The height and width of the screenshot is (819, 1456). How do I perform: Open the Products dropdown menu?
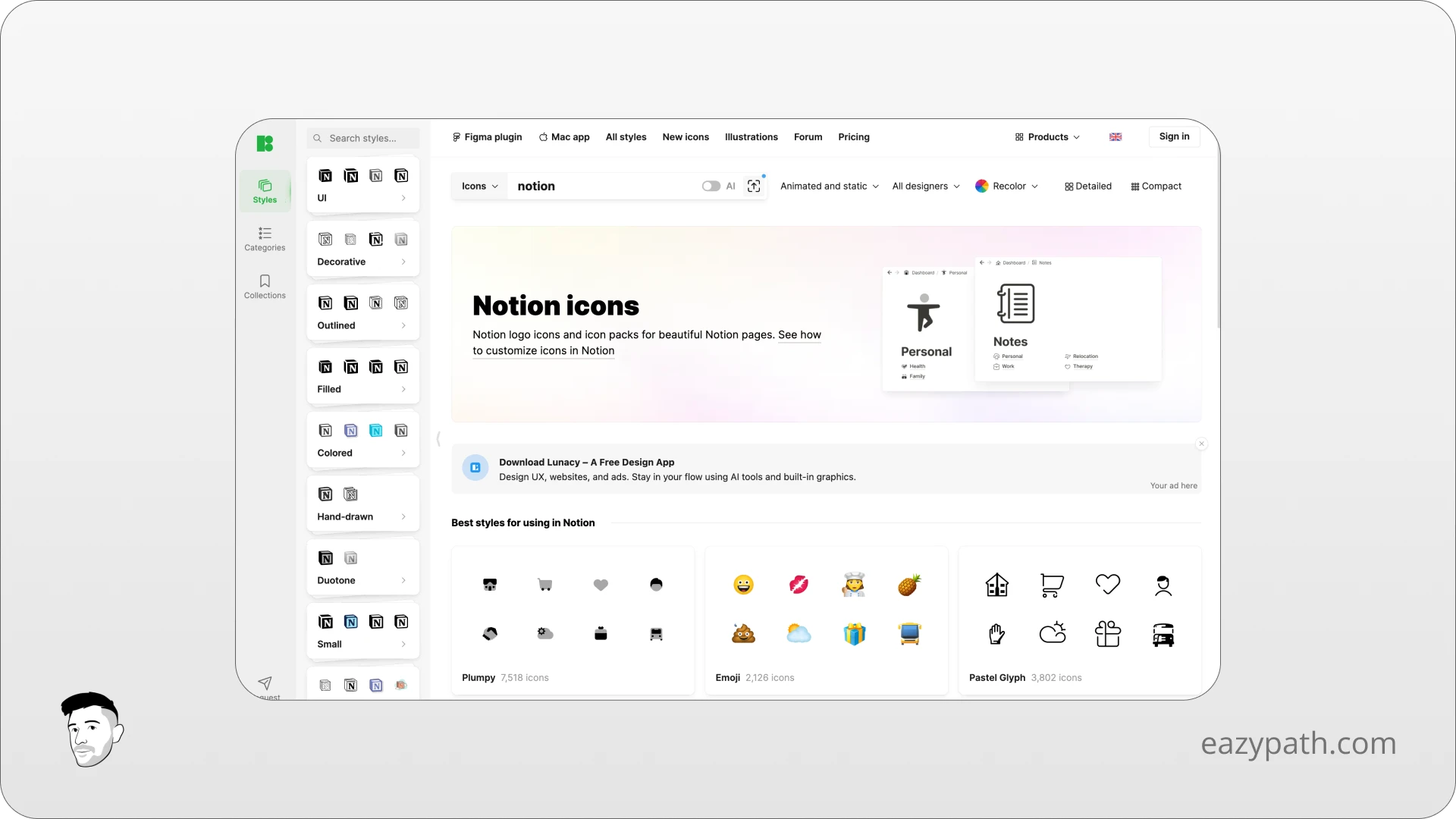1046,136
